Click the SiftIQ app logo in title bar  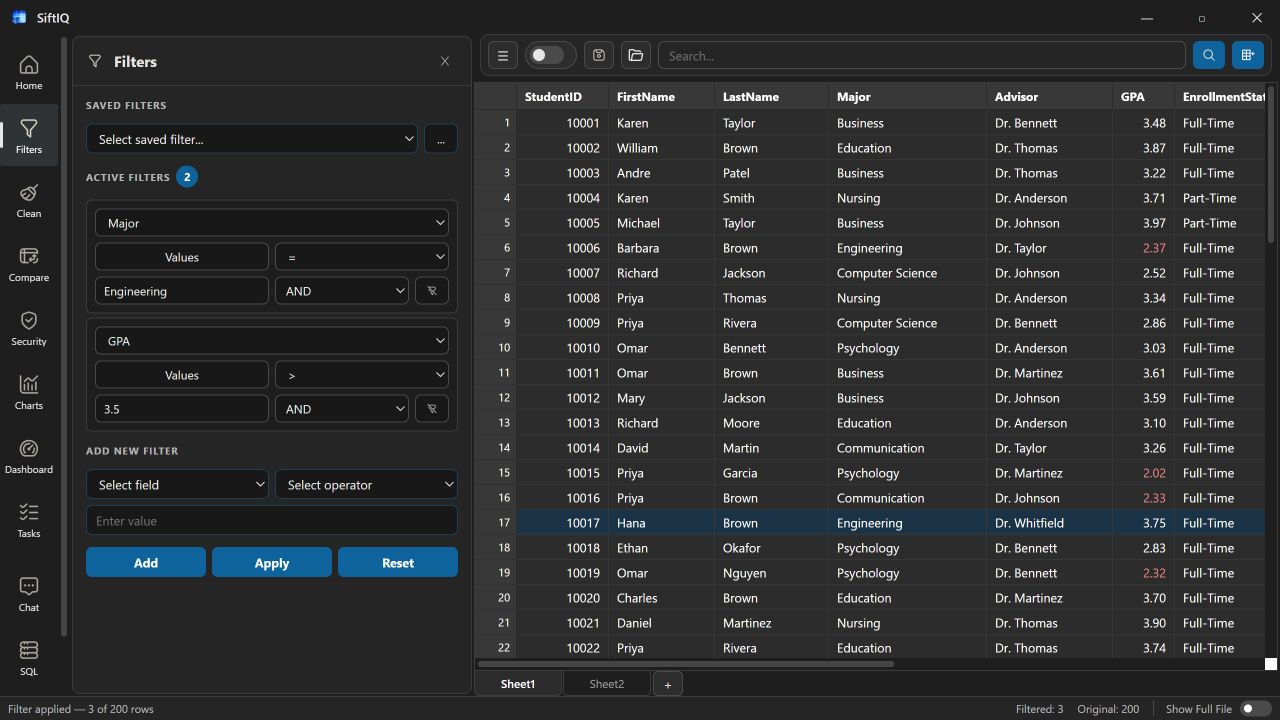point(19,18)
